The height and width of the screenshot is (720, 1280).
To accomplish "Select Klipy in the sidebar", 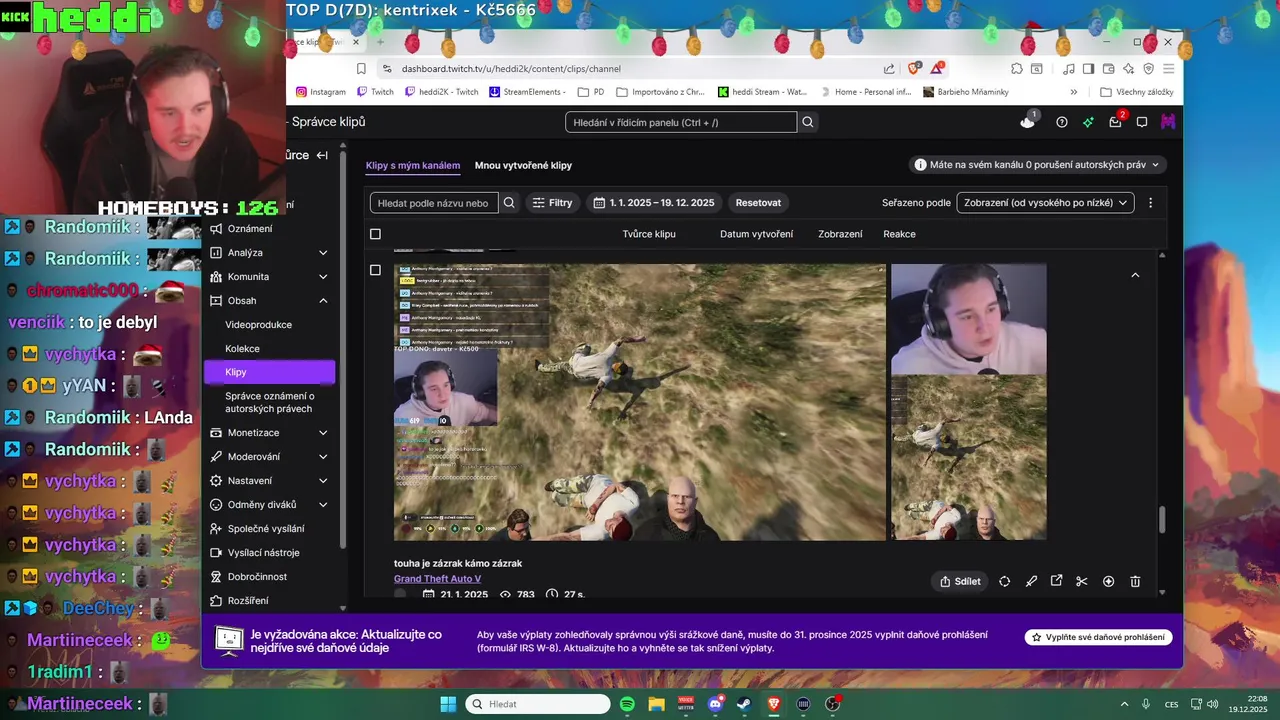I will (269, 372).
